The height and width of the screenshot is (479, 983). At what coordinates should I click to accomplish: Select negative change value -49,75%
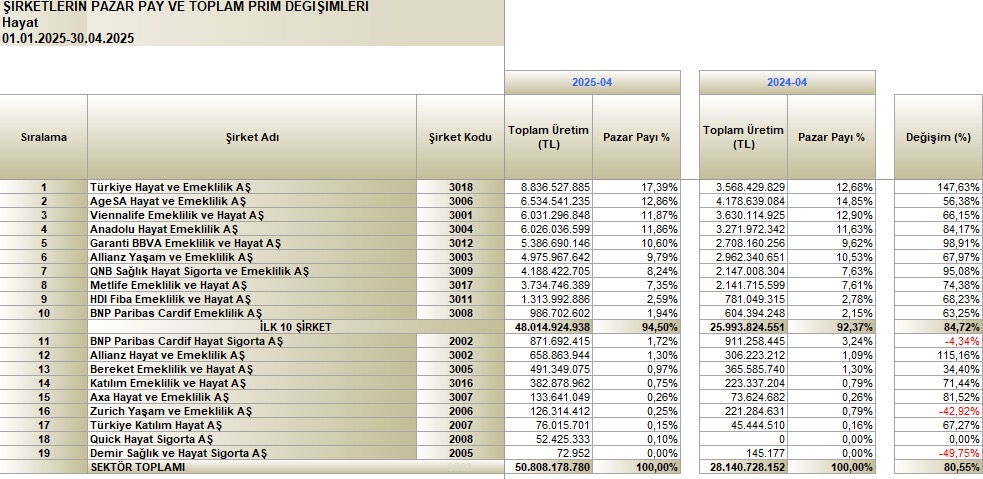pos(938,453)
